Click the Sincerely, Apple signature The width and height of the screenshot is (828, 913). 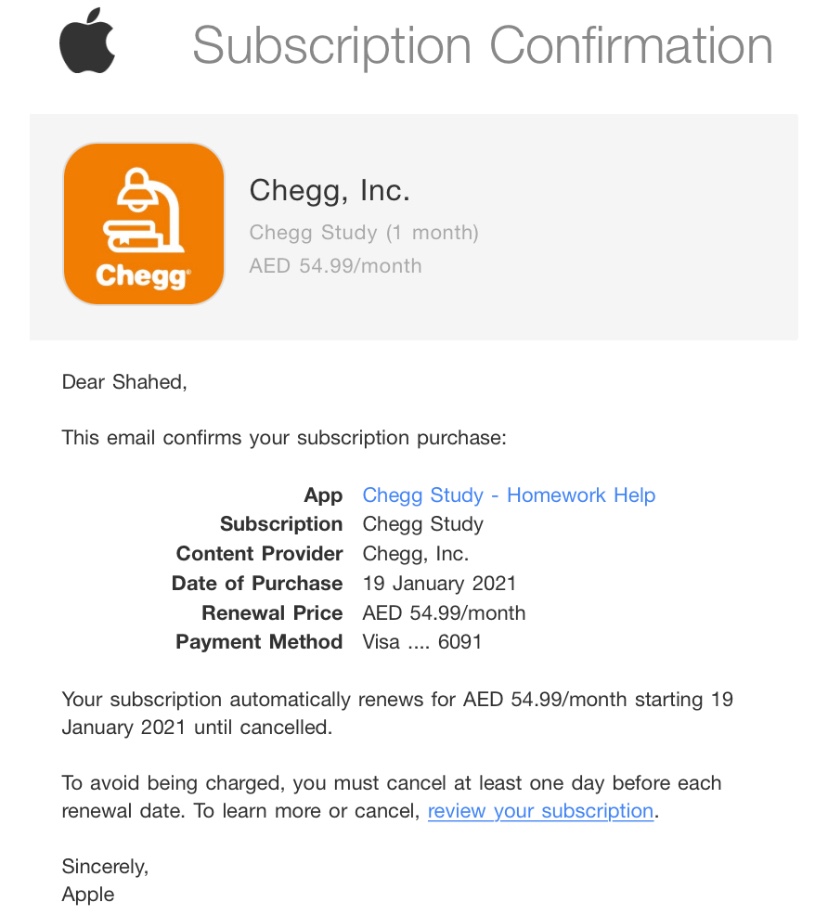click(105, 880)
